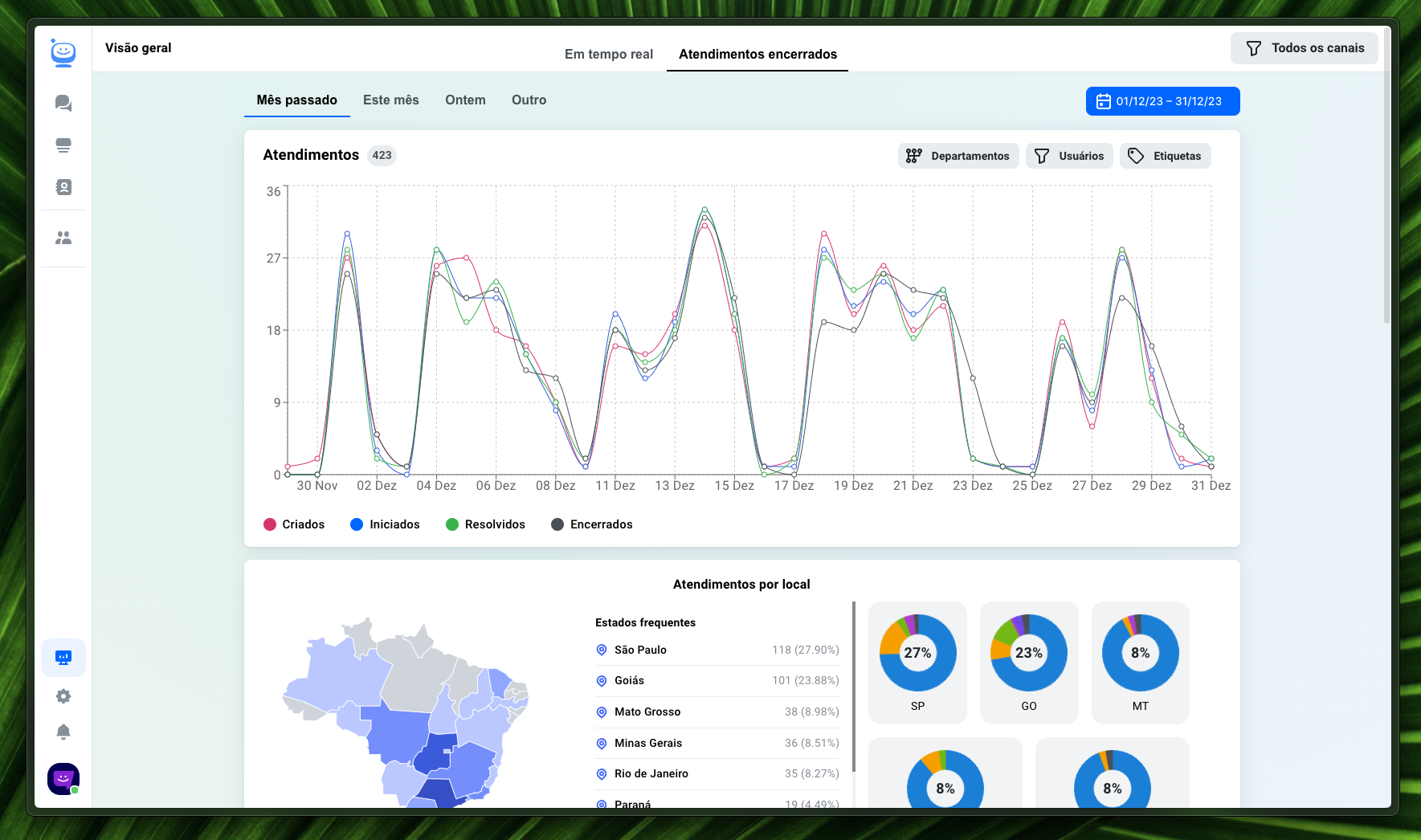Open the user profile avatar
Screen dimensions: 1421x840
coord(63,778)
